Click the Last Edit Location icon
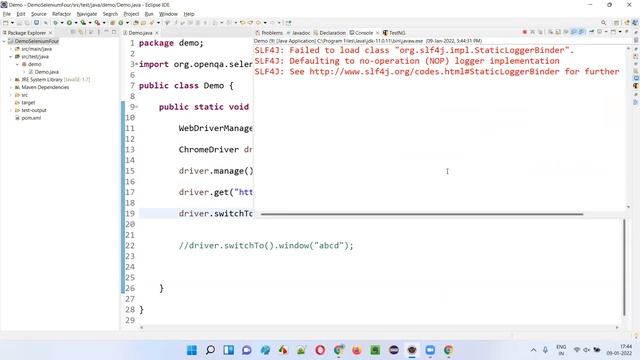 point(242,23)
